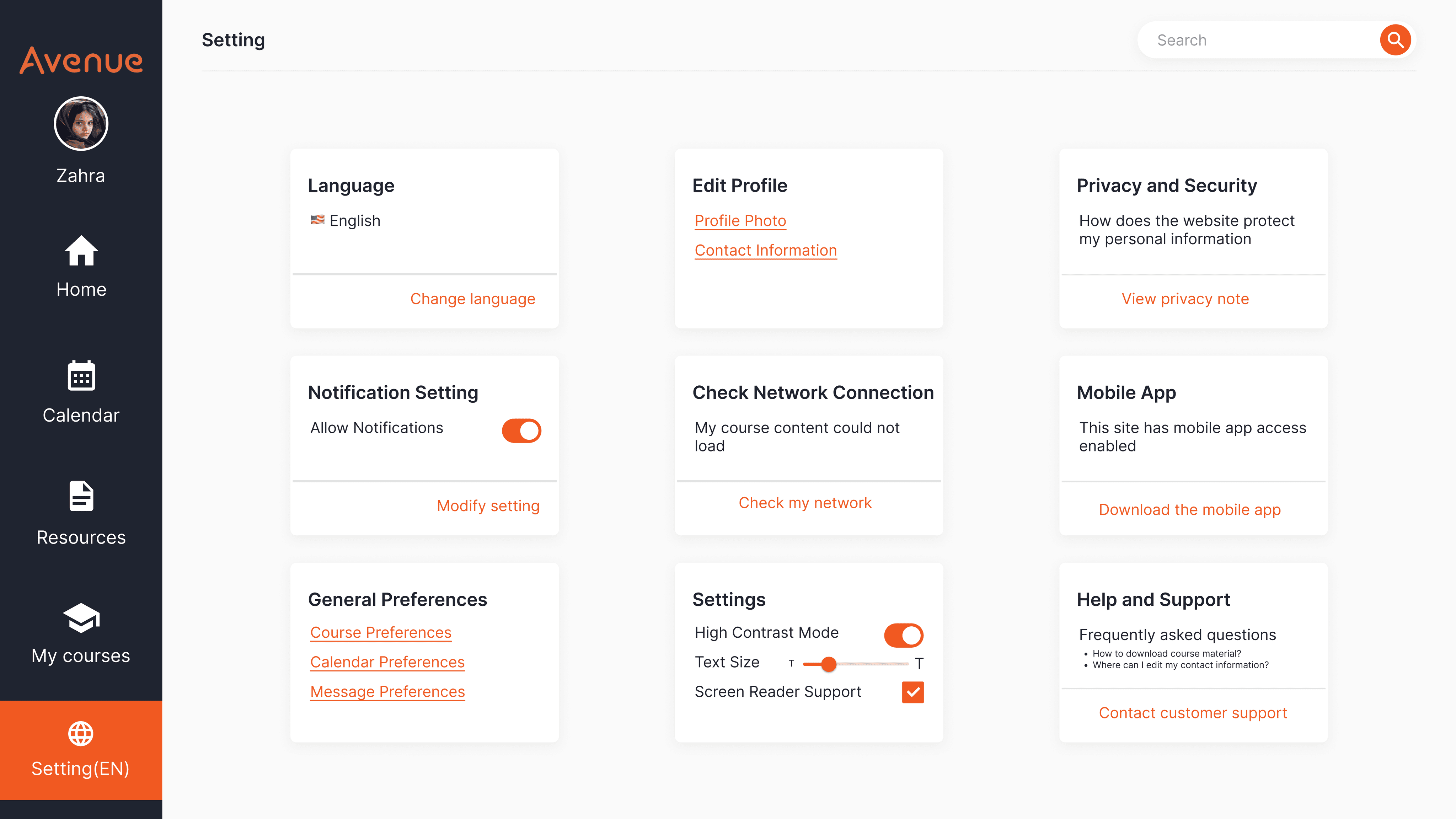Open the Profile Photo link
The height and width of the screenshot is (819, 1456).
740,220
